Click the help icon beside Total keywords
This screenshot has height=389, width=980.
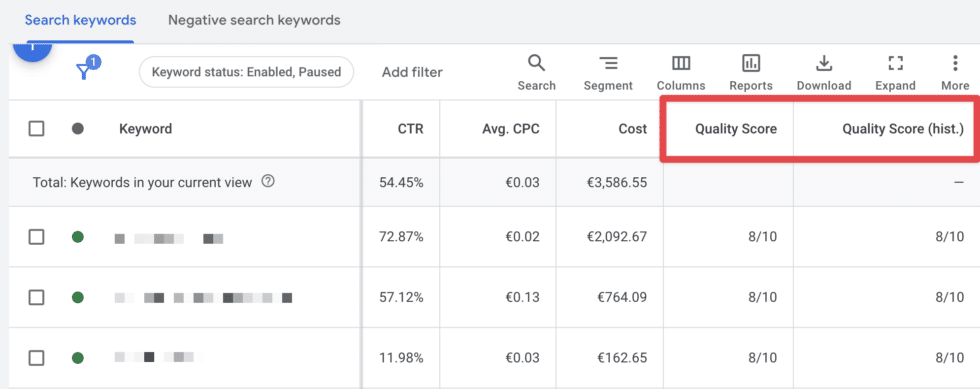[268, 182]
